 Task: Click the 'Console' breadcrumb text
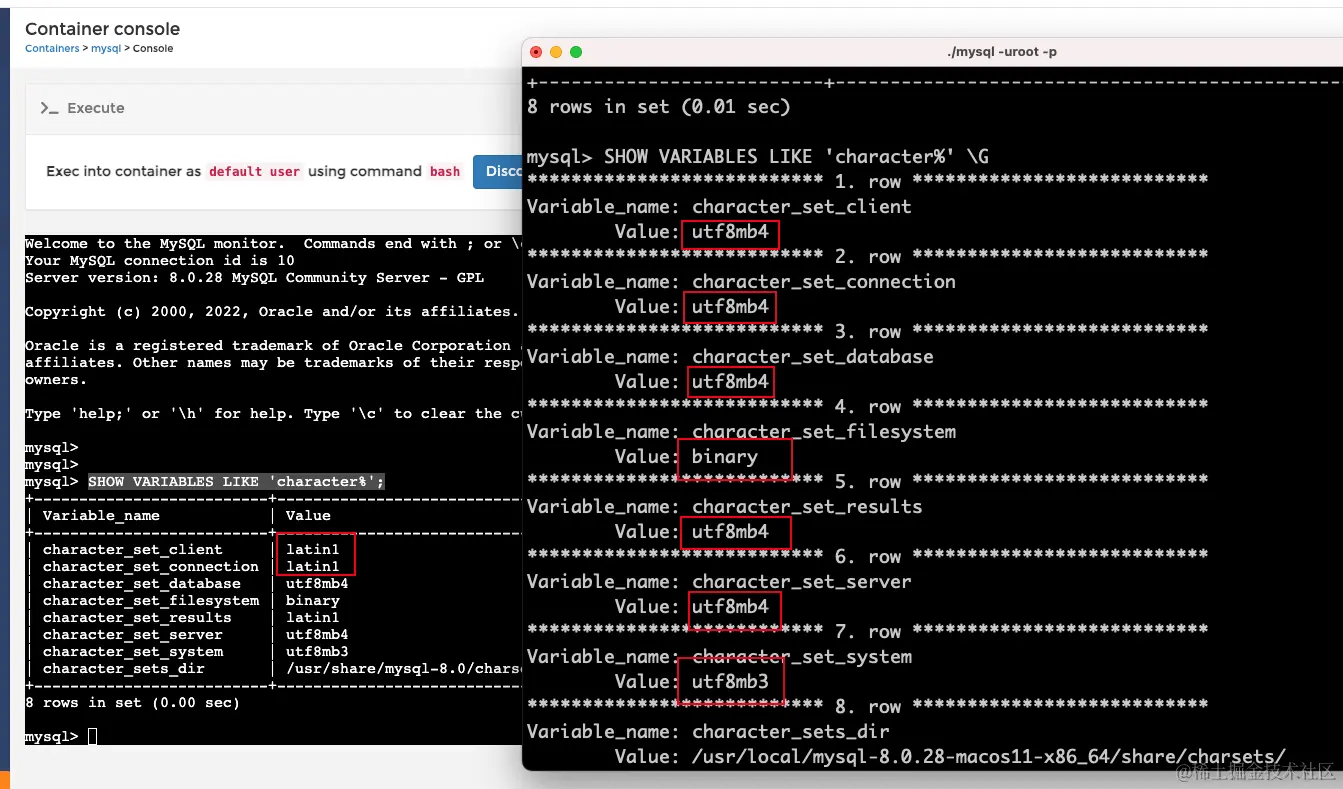[x=153, y=48]
